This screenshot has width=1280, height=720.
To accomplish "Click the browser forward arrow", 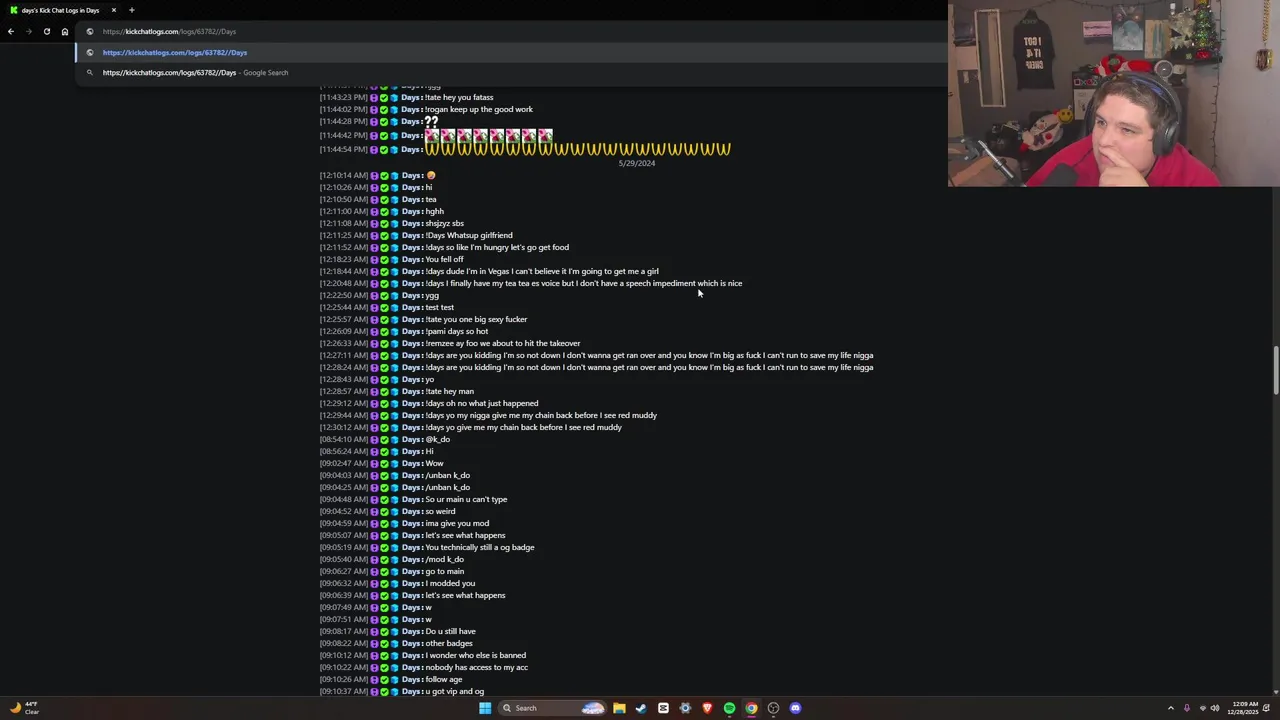I will pos(29,31).
